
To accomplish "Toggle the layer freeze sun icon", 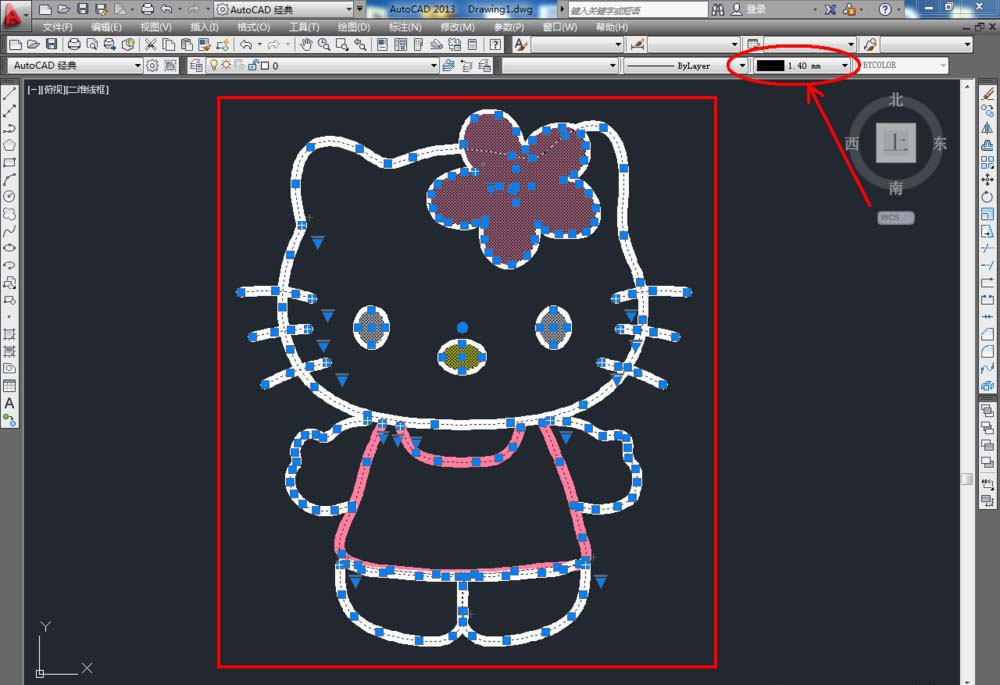I will pyautogui.click(x=226, y=65).
